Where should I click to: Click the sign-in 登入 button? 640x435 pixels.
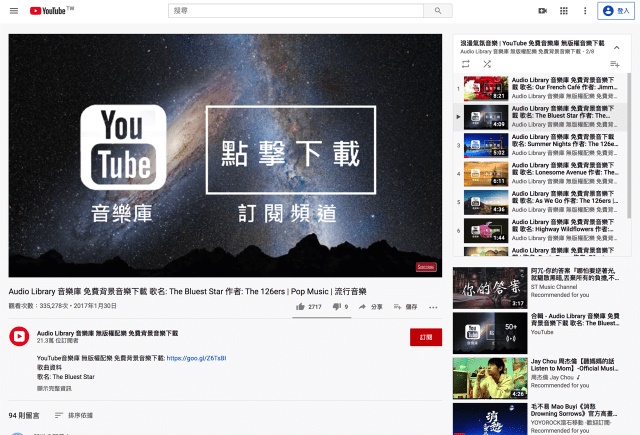(x=616, y=11)
